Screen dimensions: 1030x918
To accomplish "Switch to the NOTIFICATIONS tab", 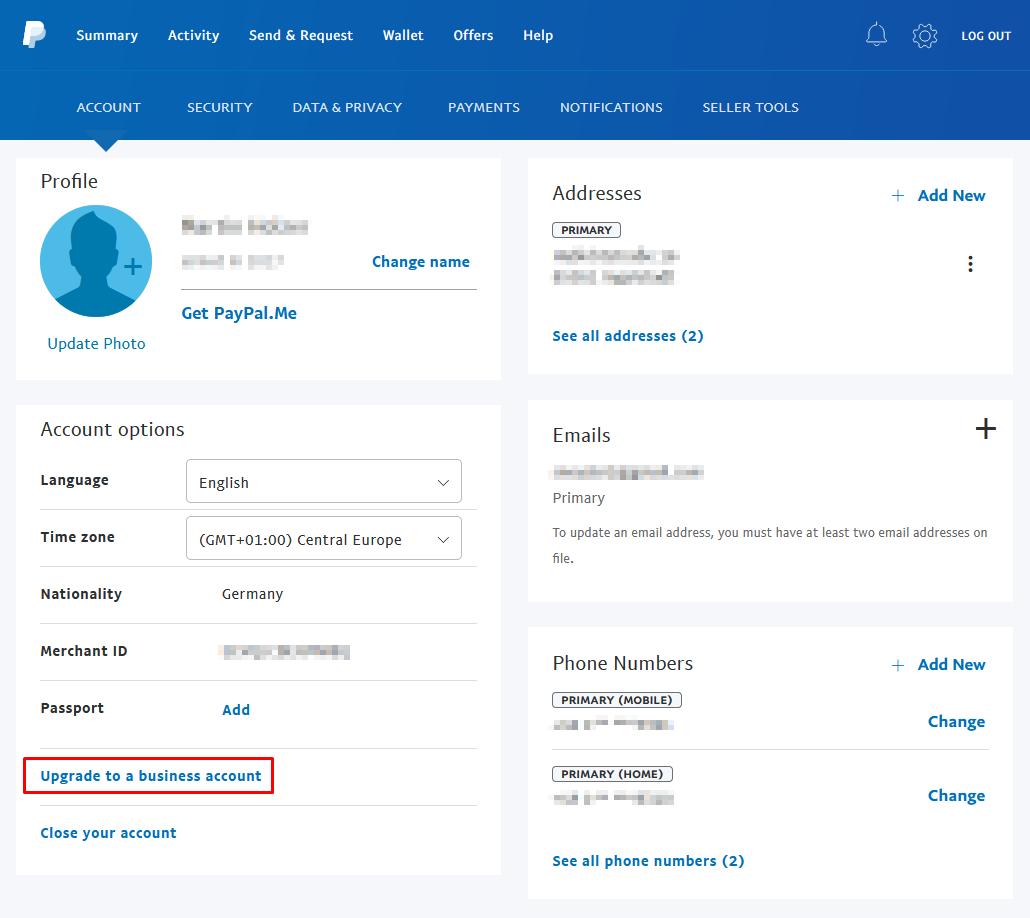I will (x=611, y=107).
